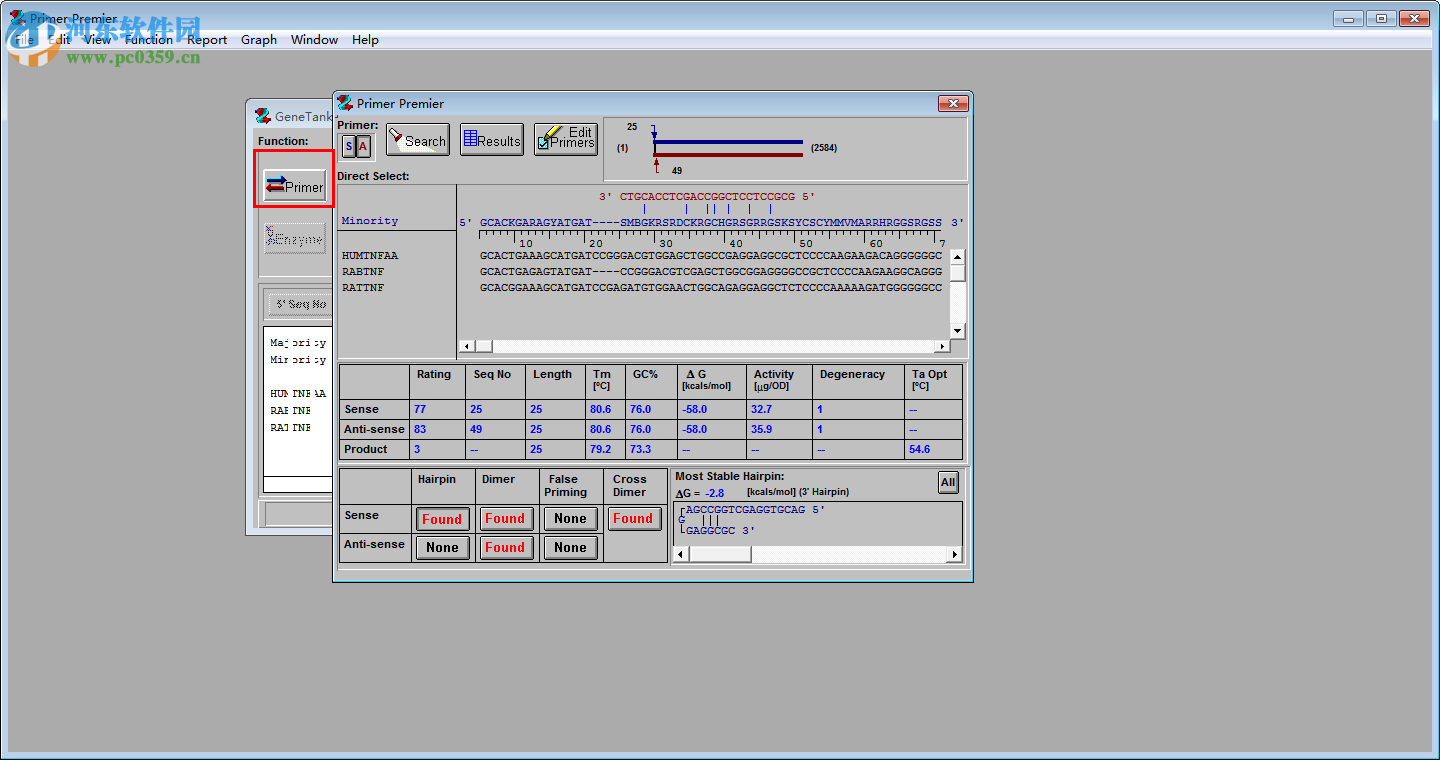Viewport: 1440px width, 760px height.
Task: Open the Results table button
Action: pyautogui.click(x=491, y=140)
